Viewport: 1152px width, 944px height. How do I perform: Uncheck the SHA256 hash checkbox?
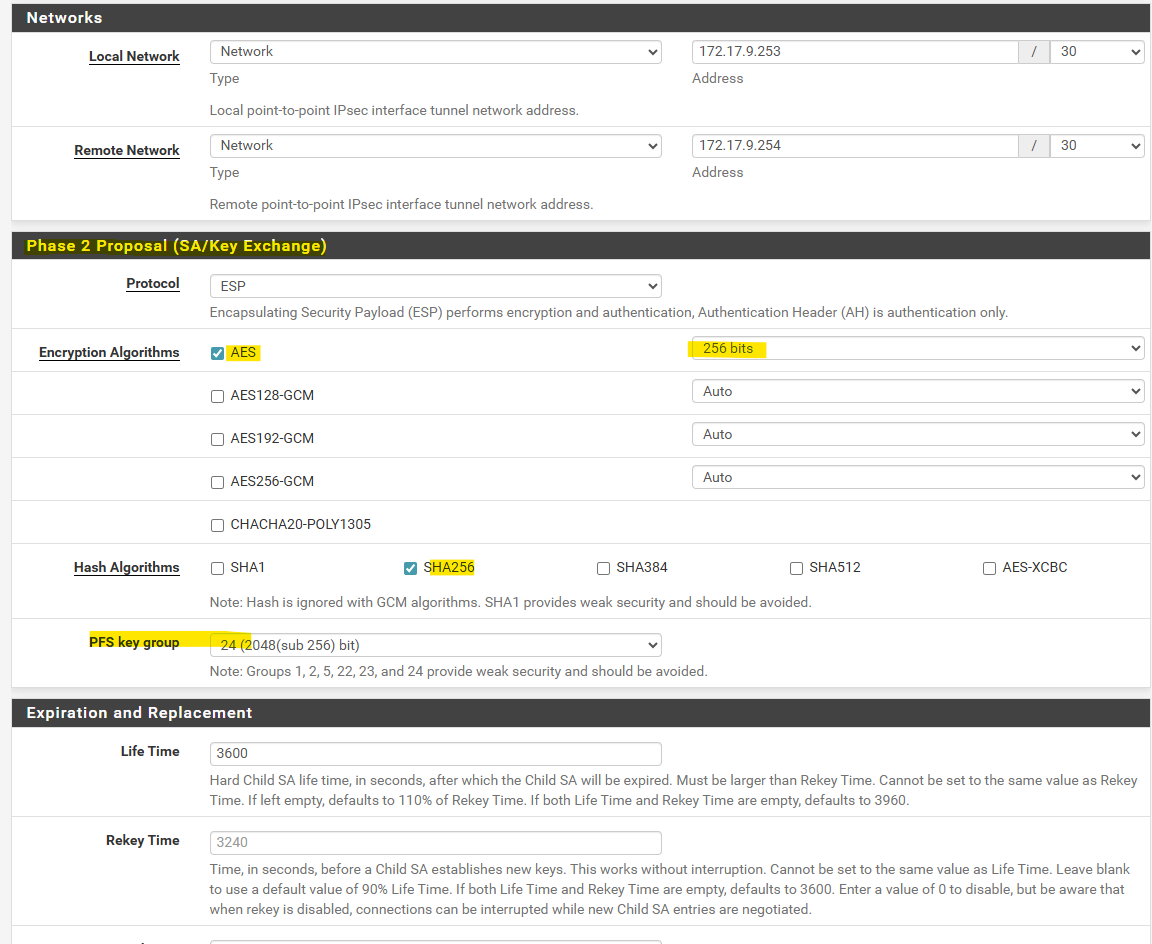pos(411,569)
